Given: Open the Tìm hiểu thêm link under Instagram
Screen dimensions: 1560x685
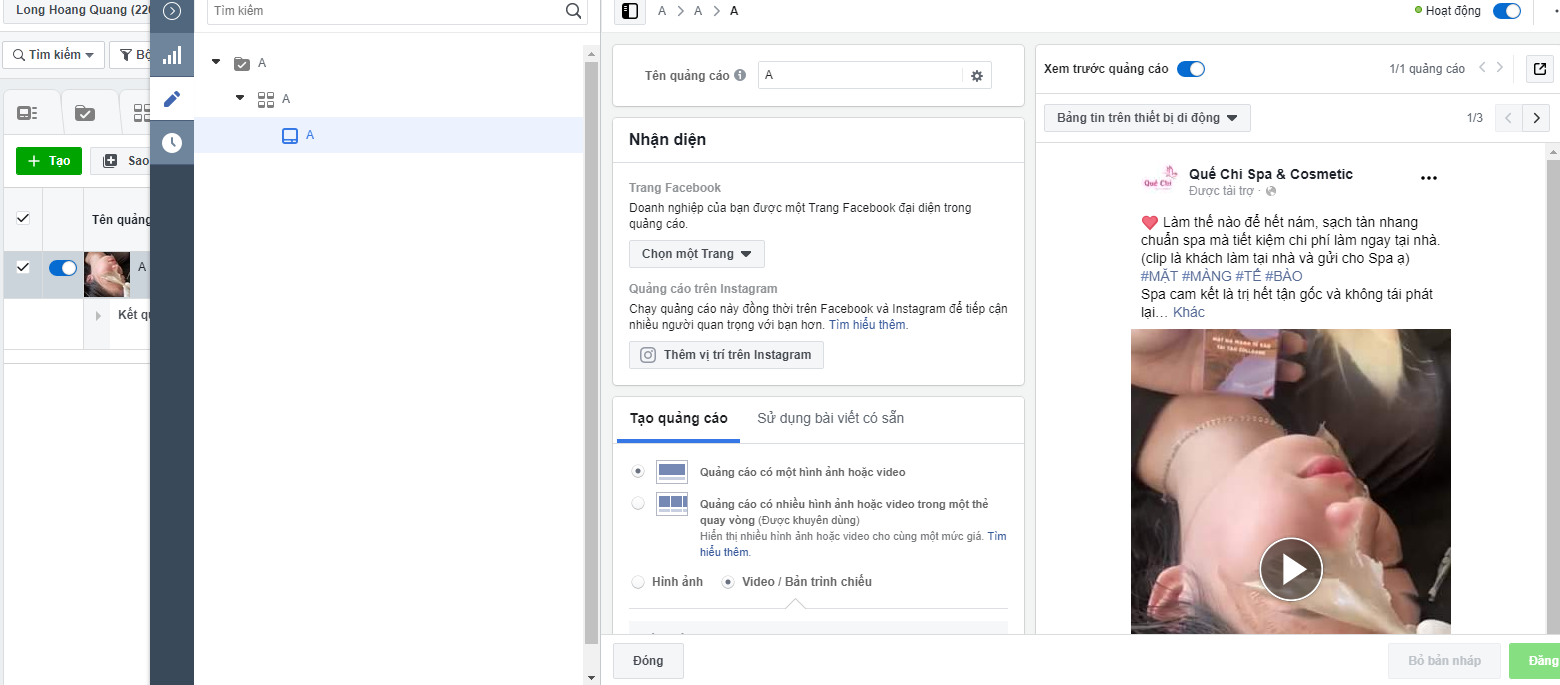Looking at the screenshot, I should pos(868,325).
